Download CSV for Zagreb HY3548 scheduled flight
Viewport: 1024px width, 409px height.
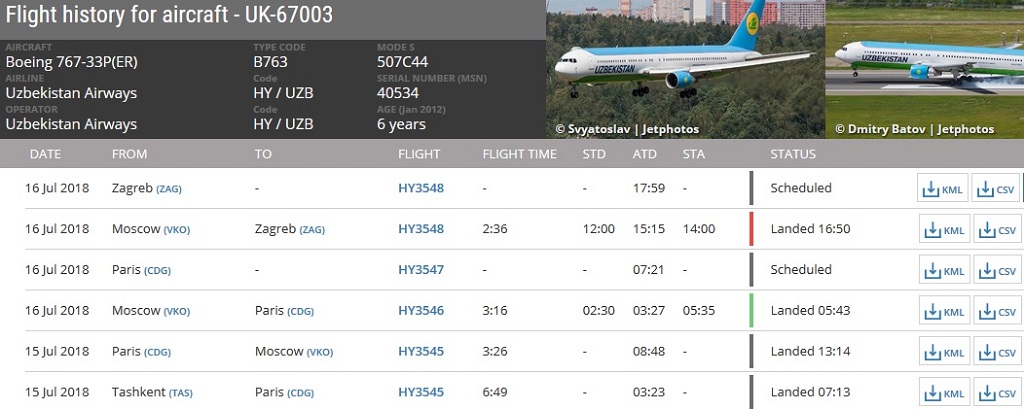coord(996,188)
